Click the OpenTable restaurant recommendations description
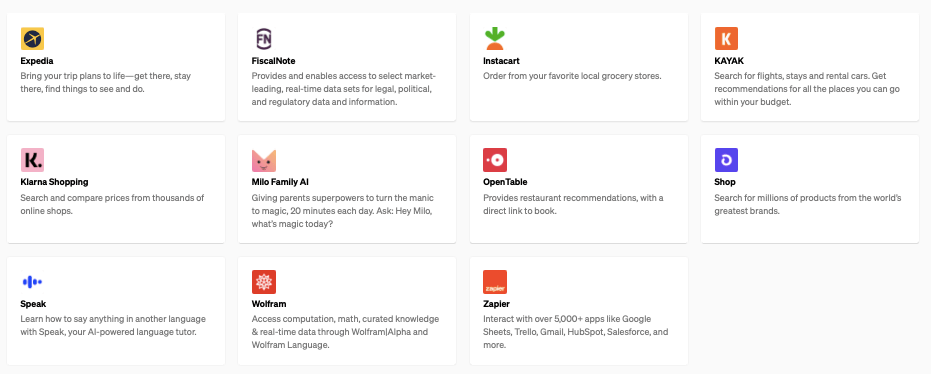This screenshot has width=931, height=374. coord(573,204)
